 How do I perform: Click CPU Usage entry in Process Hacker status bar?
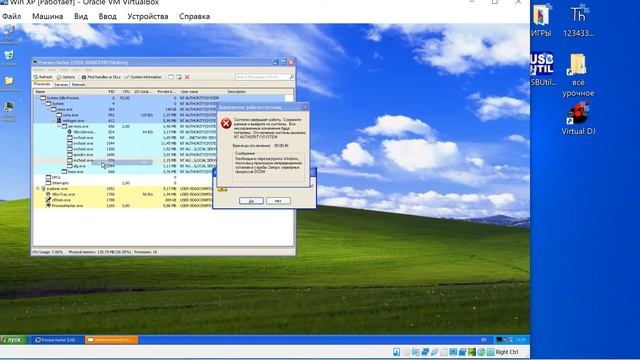(x=48, y=252)
